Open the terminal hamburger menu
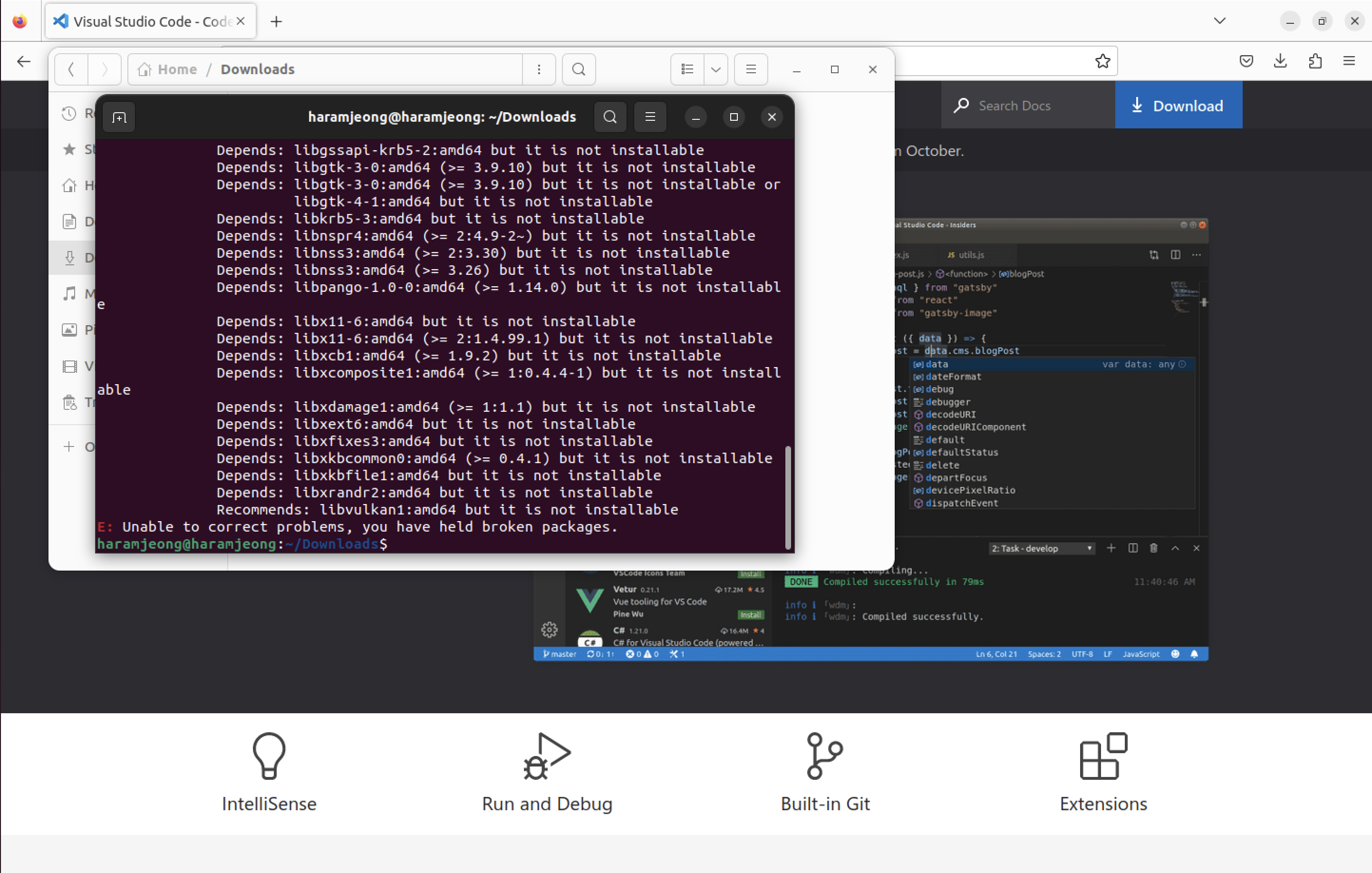Screen dimensions: 1372x873 (x=650, y=117)
